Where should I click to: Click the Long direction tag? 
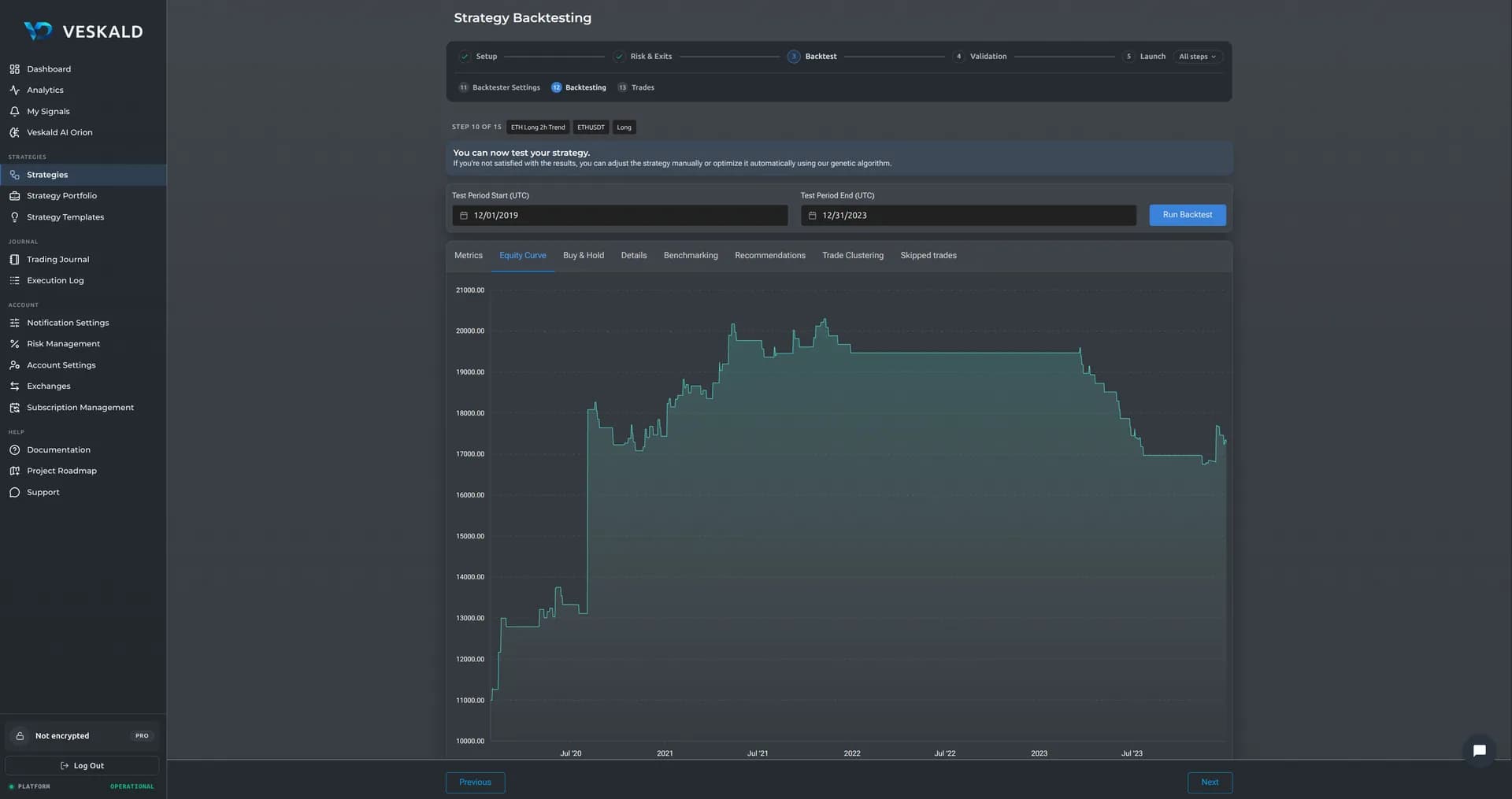(x=624, y=128)
